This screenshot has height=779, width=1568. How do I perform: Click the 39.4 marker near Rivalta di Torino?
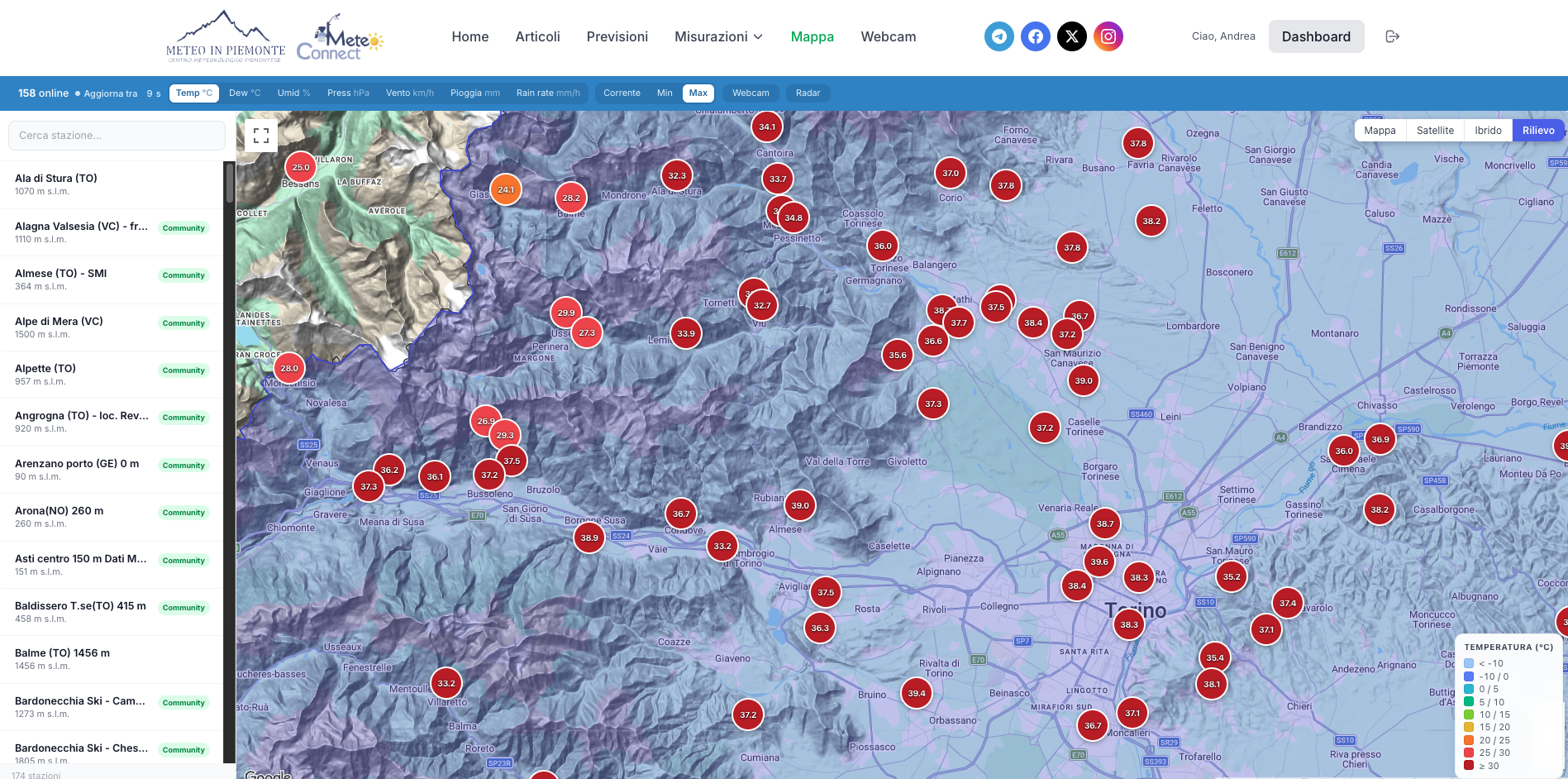coord(917,693)
